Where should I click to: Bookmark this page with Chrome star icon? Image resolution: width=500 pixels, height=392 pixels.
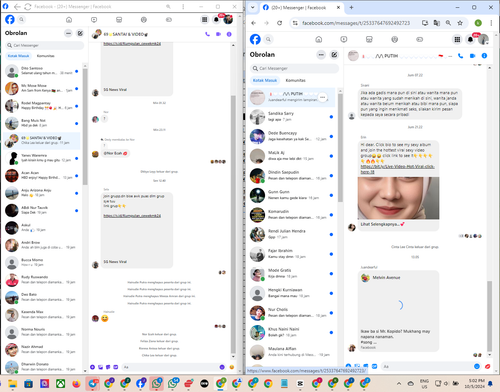(x=460, y=23)
